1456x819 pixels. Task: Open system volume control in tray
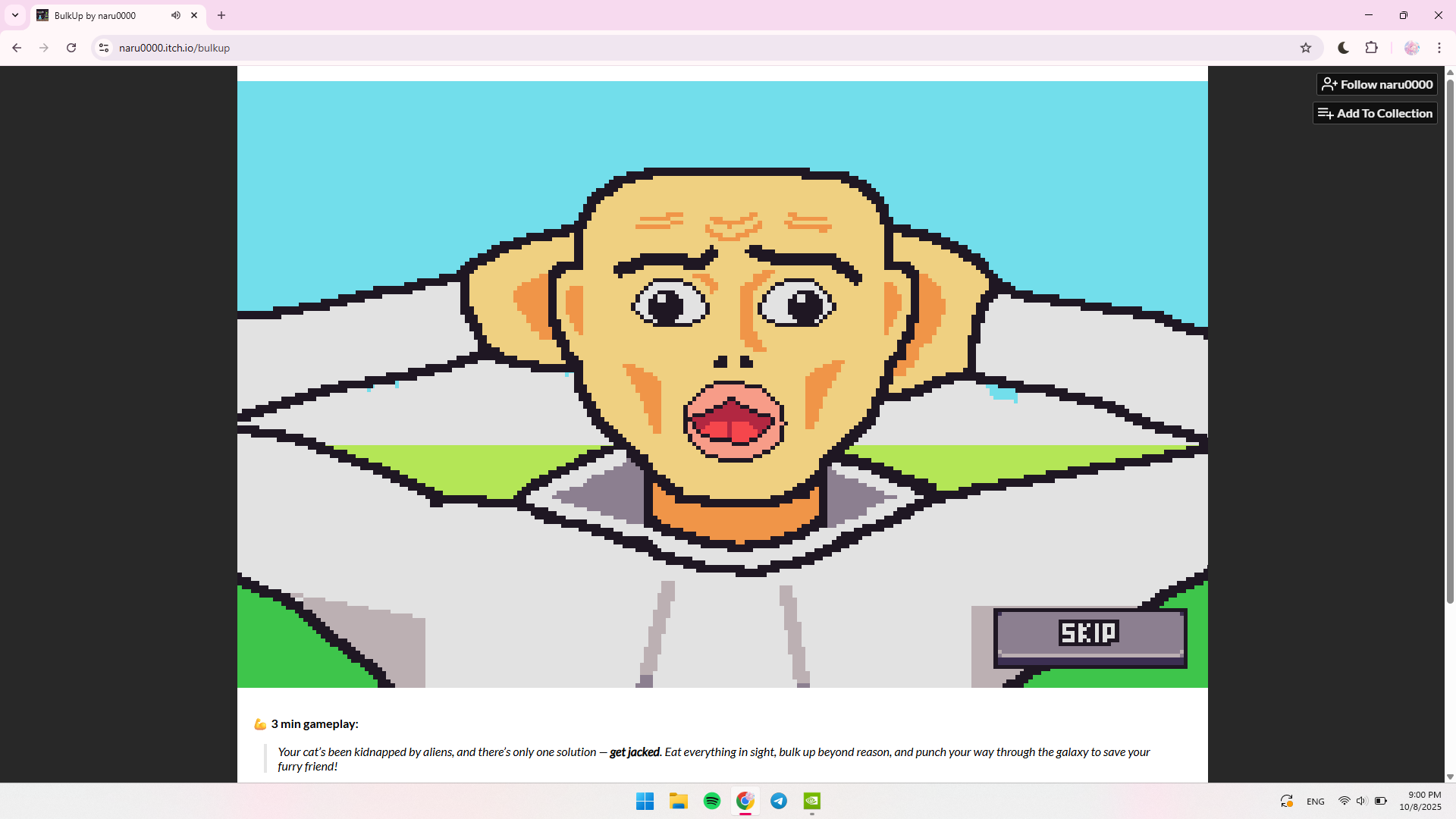coord(1361,801)
